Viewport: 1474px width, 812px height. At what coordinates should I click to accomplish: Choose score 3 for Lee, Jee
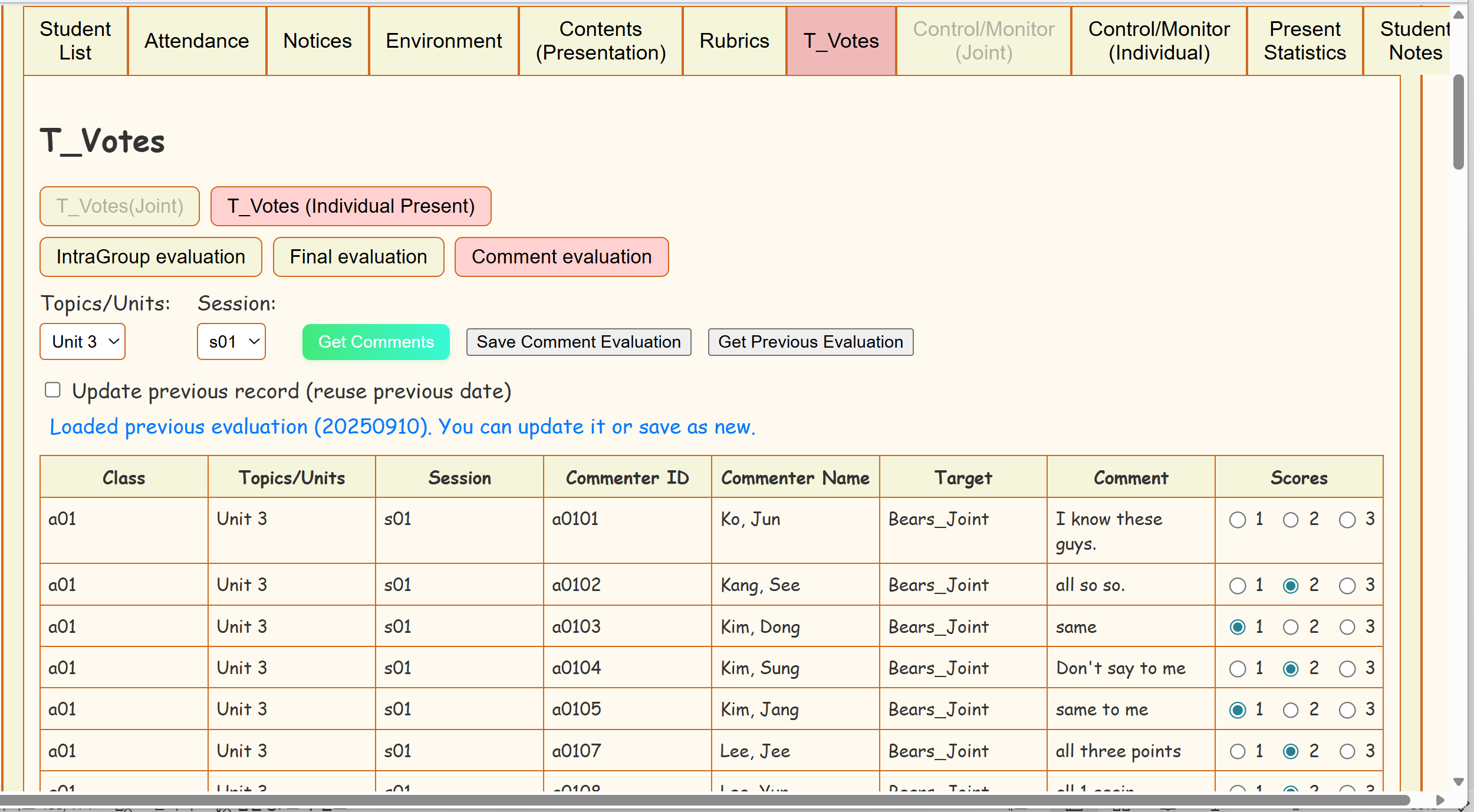pyautogui.click(x=1347, y=751)
